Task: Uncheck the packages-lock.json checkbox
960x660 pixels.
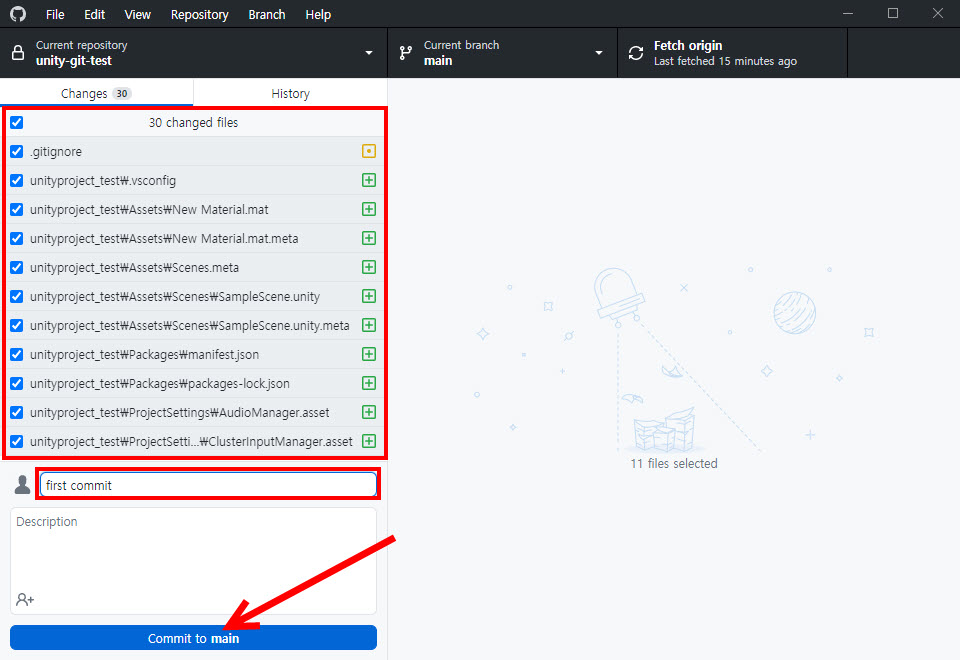Action: pos(17,383)
